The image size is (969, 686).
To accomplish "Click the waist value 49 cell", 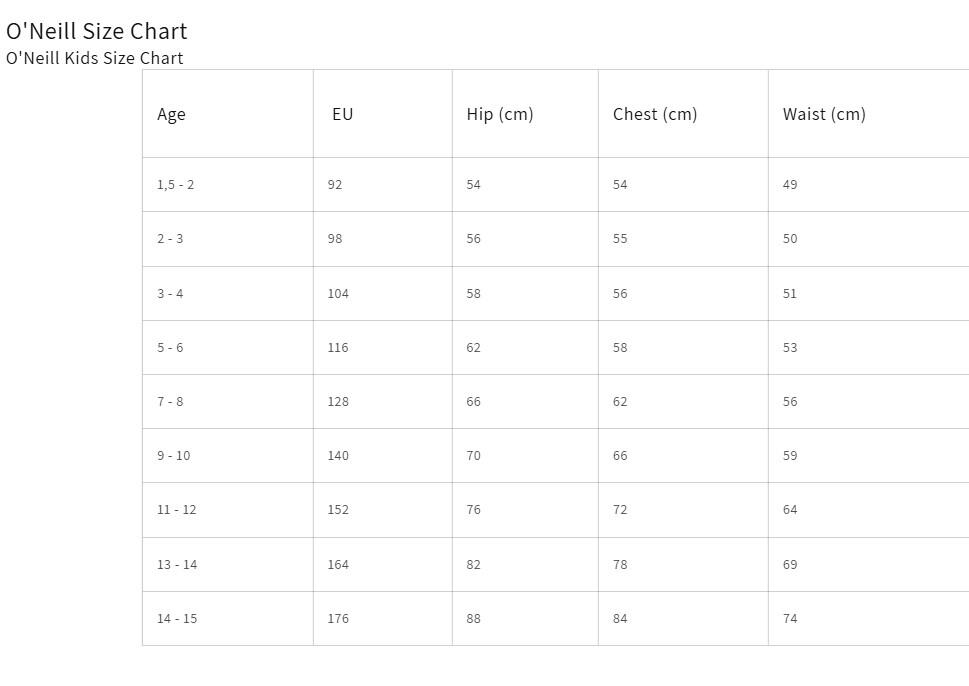I will point(869,185).
